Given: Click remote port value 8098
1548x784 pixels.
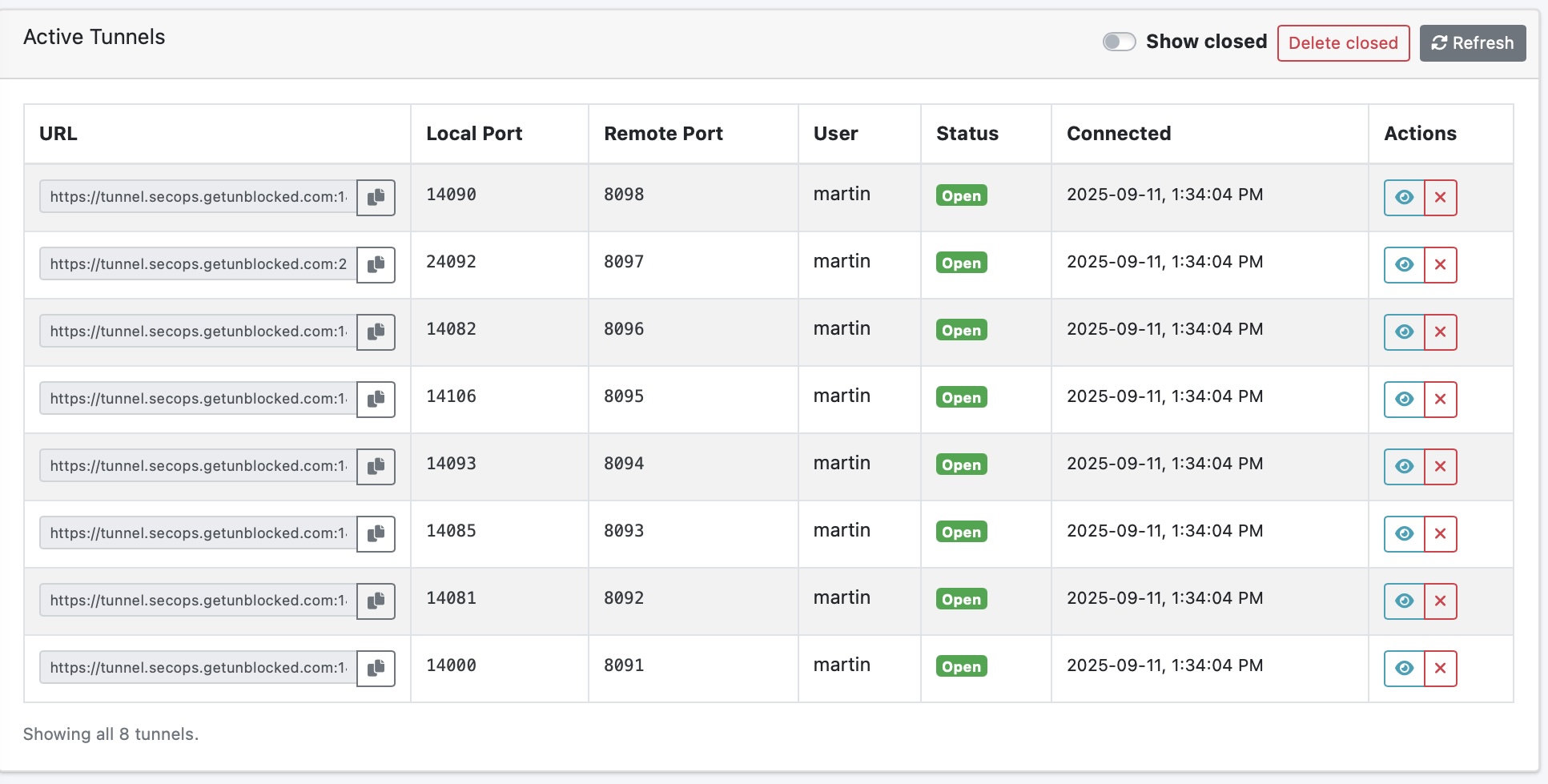Looking at the screenshot, I should pyautogui.click(x=624, y=195).
